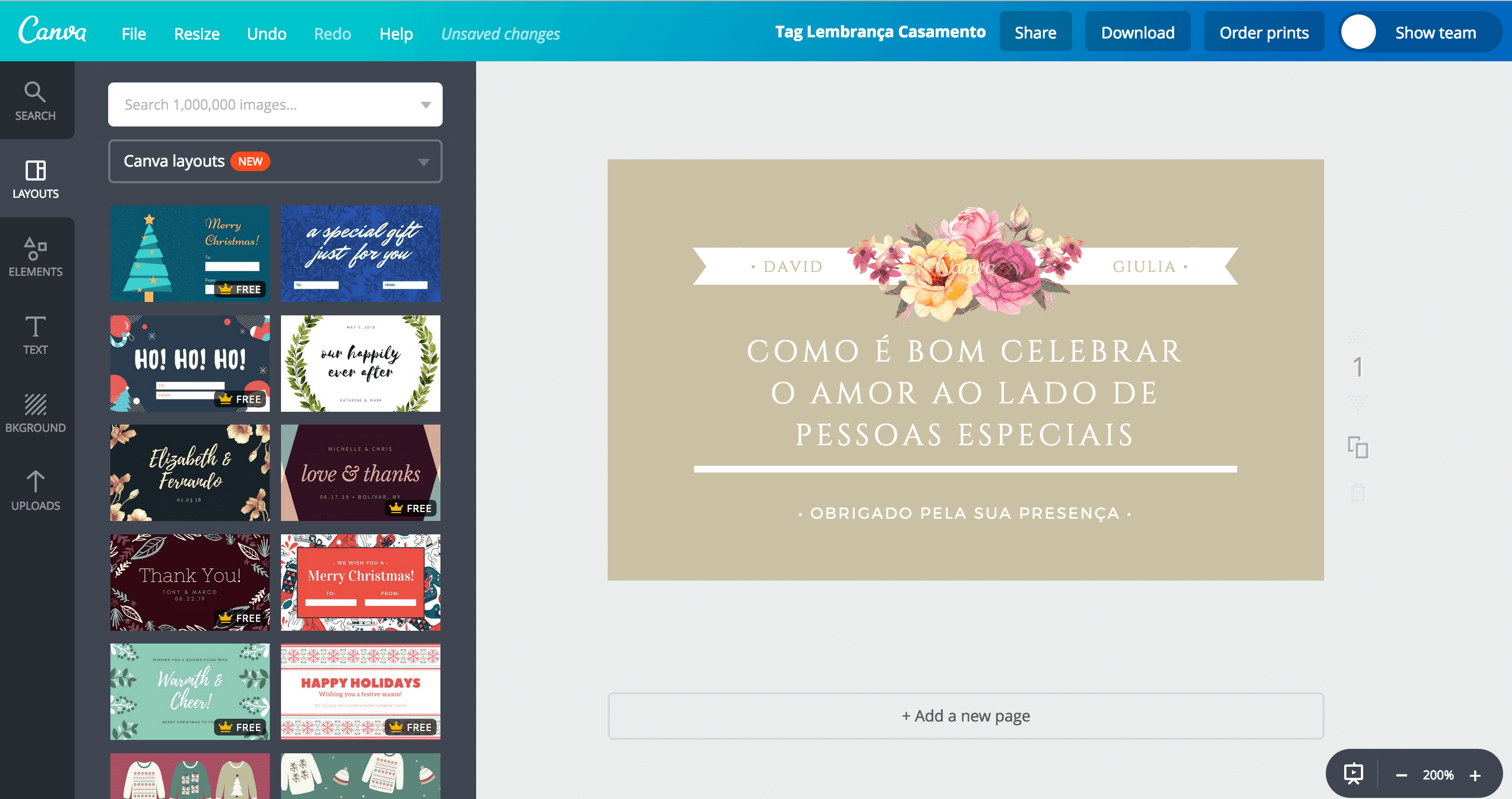Select the Thank You! Tony & Marco layout
Screen dimensions: 1512x799
click(x=190, y=582)
